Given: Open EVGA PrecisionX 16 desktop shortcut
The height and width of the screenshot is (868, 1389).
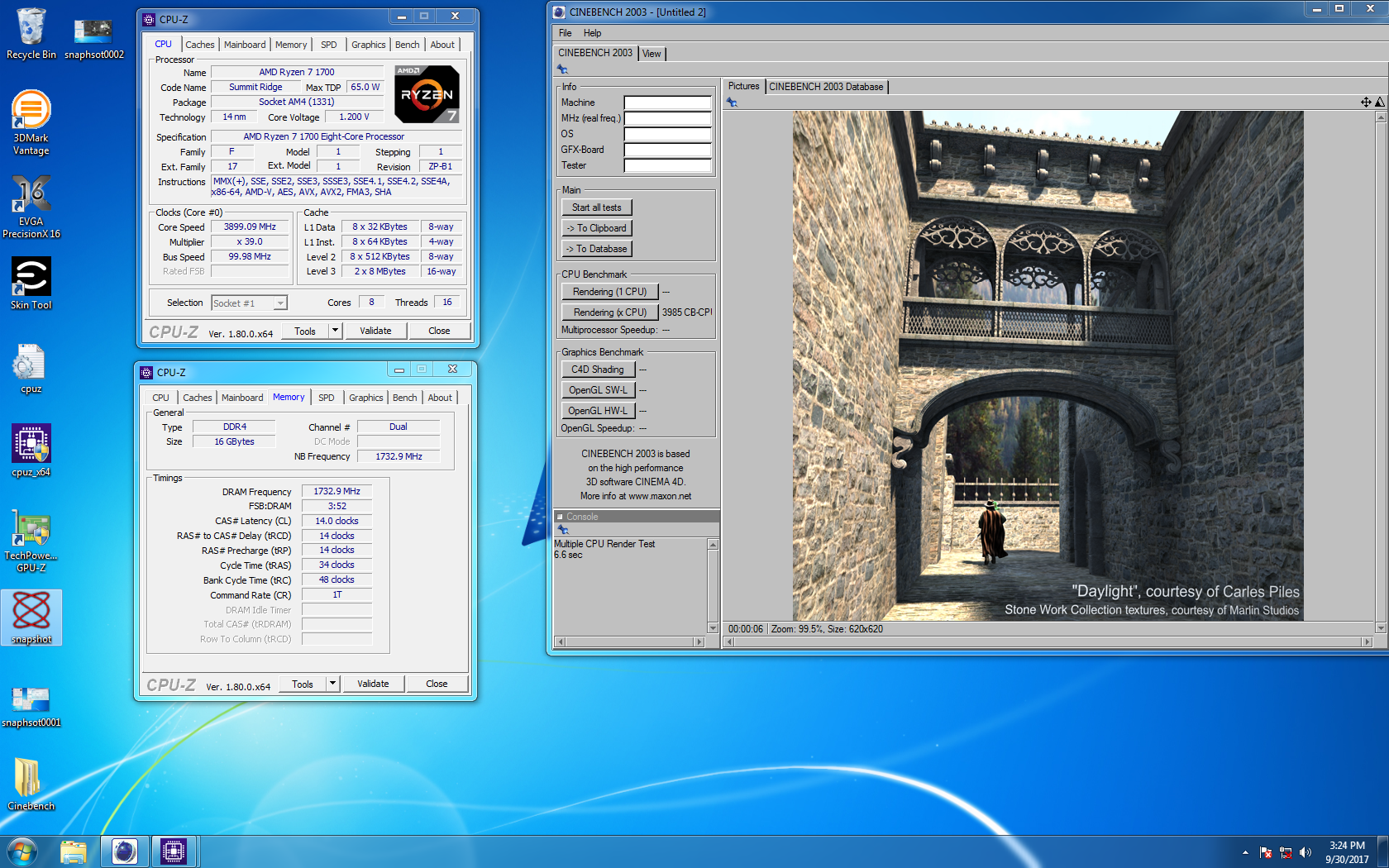Looking at the screenshot, I should coord(31,206).
